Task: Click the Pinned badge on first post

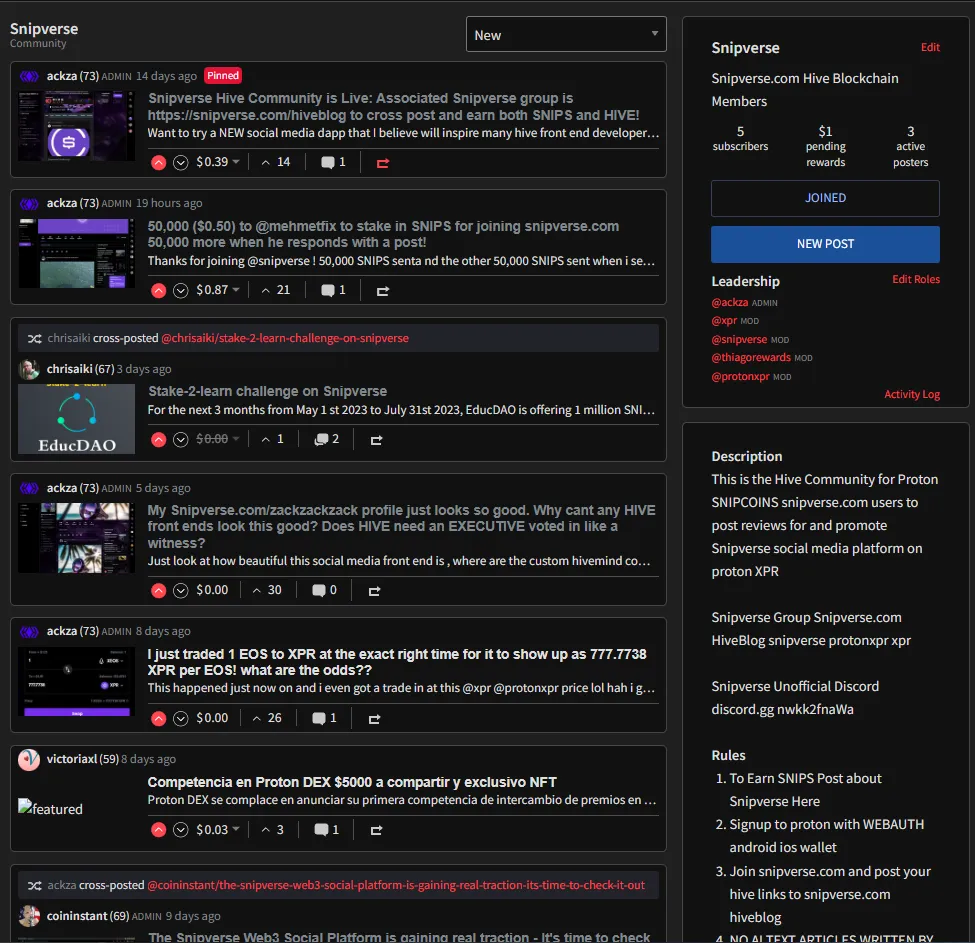Action: pos(223,76)
